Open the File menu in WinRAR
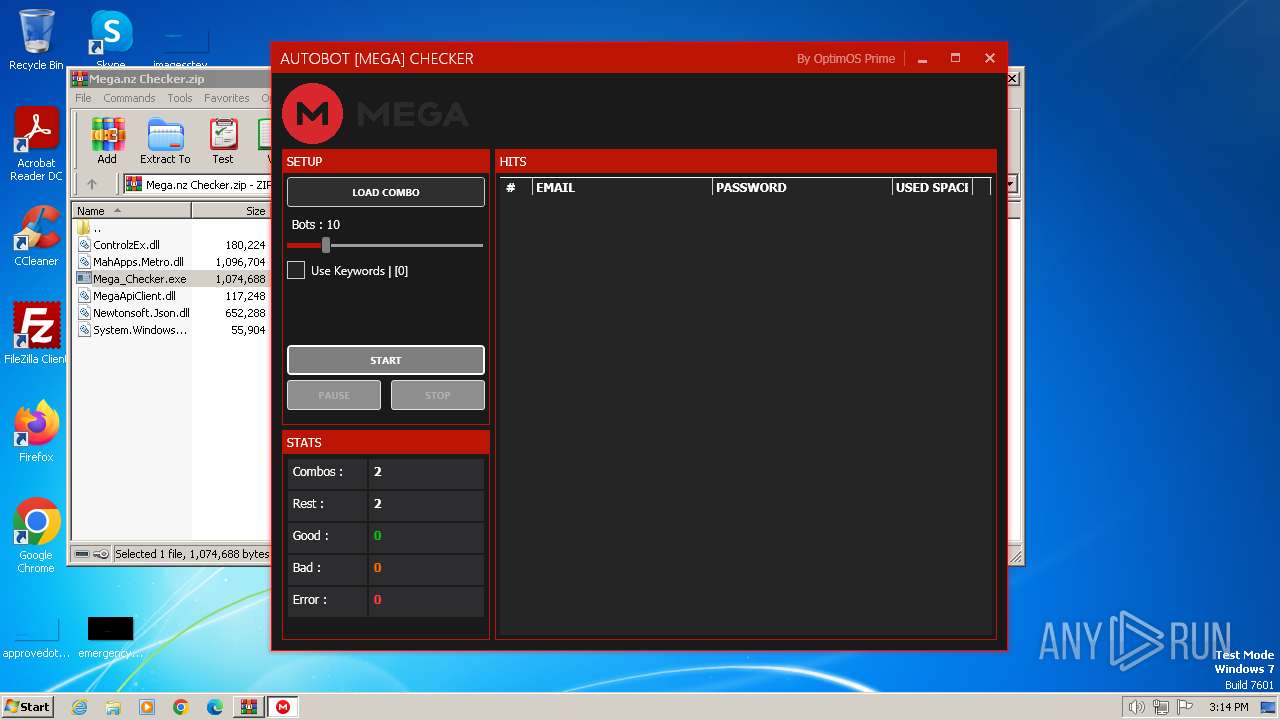Screen dimensions: 1280x720 tap(83, 98)
